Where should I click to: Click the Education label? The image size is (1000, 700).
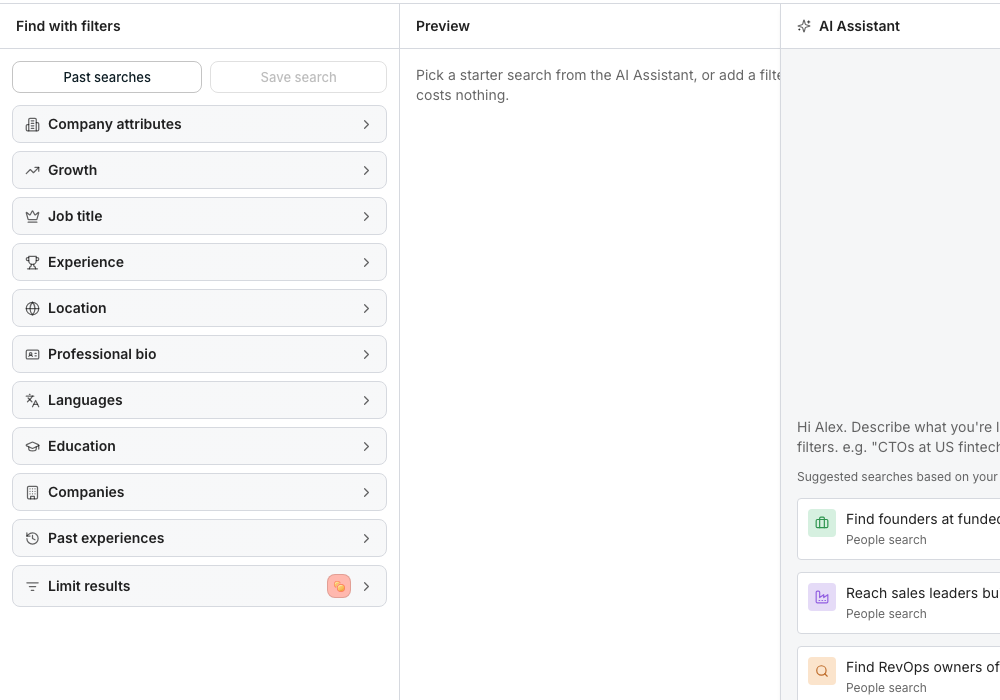[82, 446]
